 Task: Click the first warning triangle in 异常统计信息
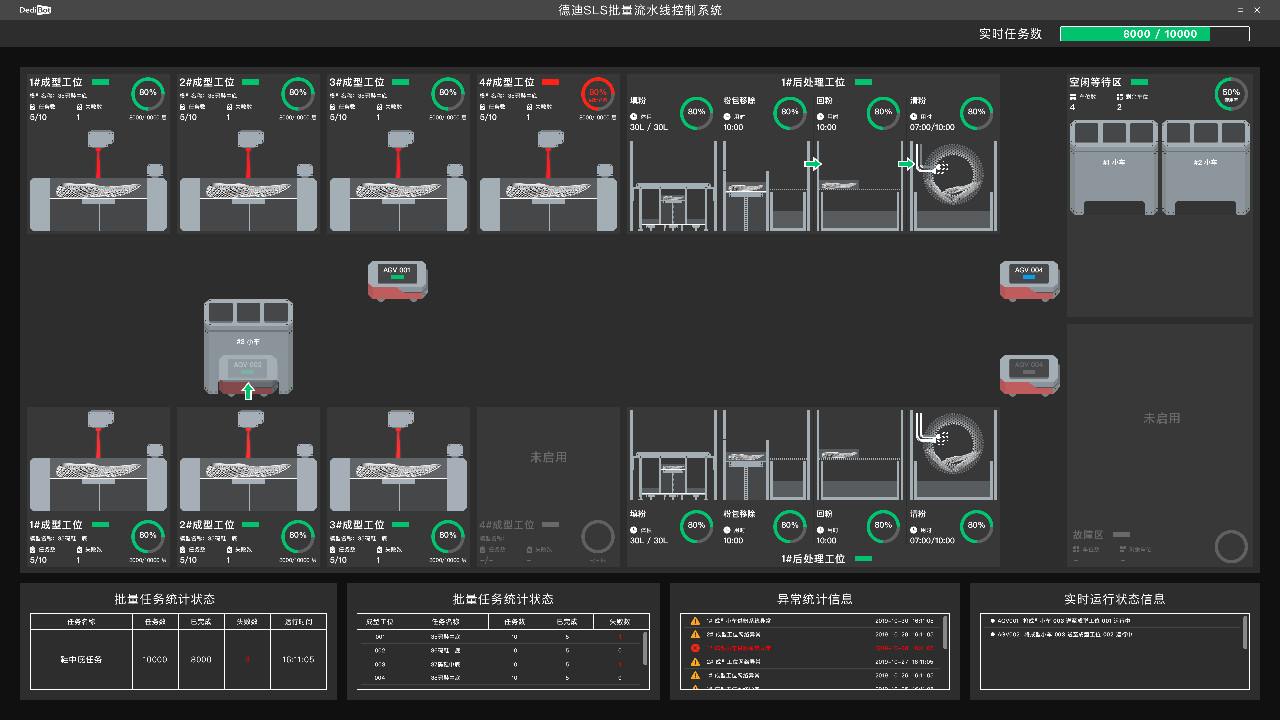695,621
